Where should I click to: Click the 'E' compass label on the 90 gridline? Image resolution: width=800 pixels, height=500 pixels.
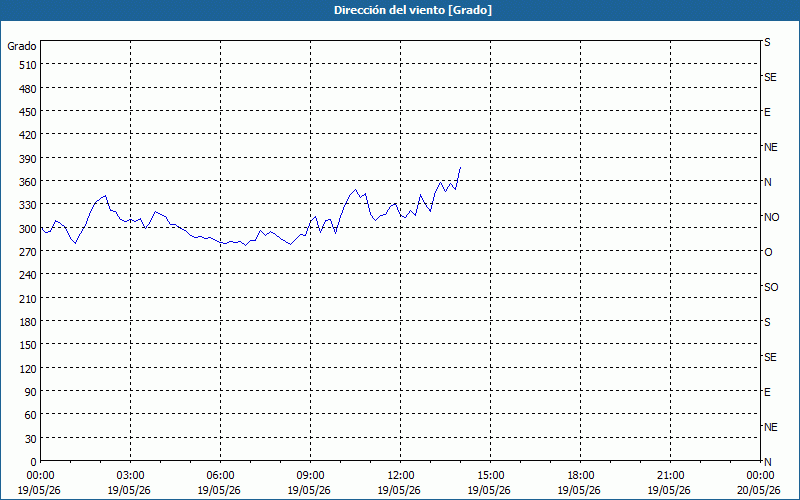tap(767, 392)
